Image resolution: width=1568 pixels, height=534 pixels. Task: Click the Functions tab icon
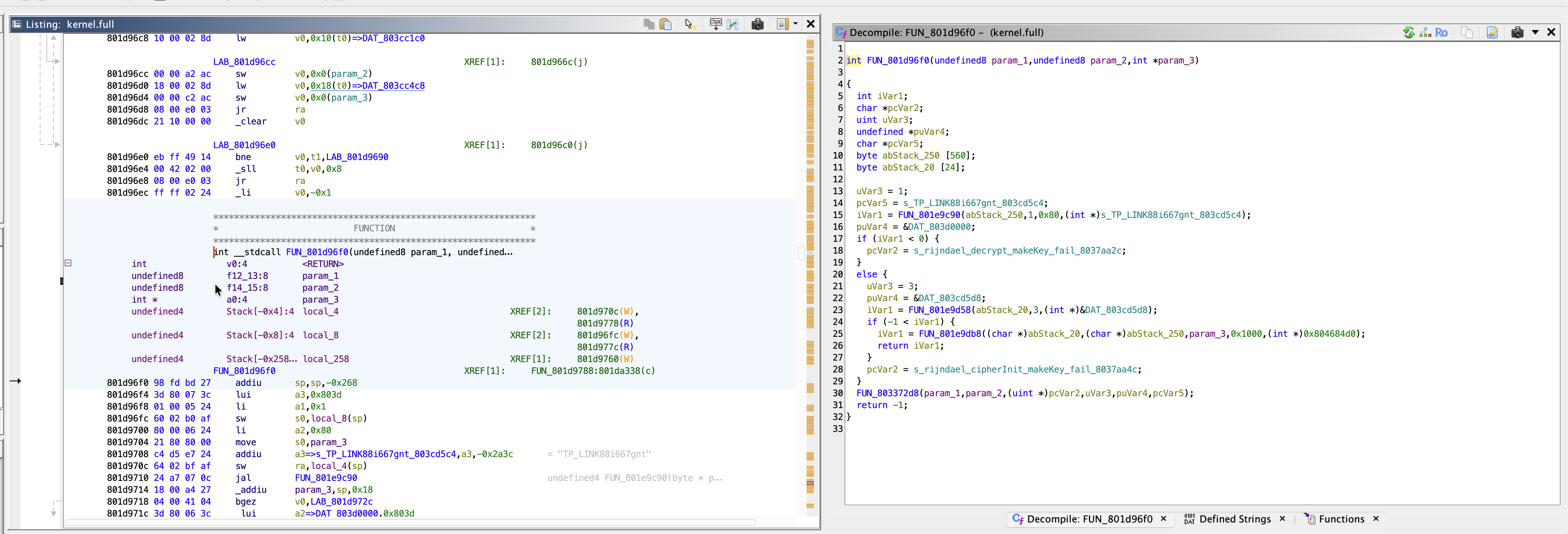[1309, 519]
